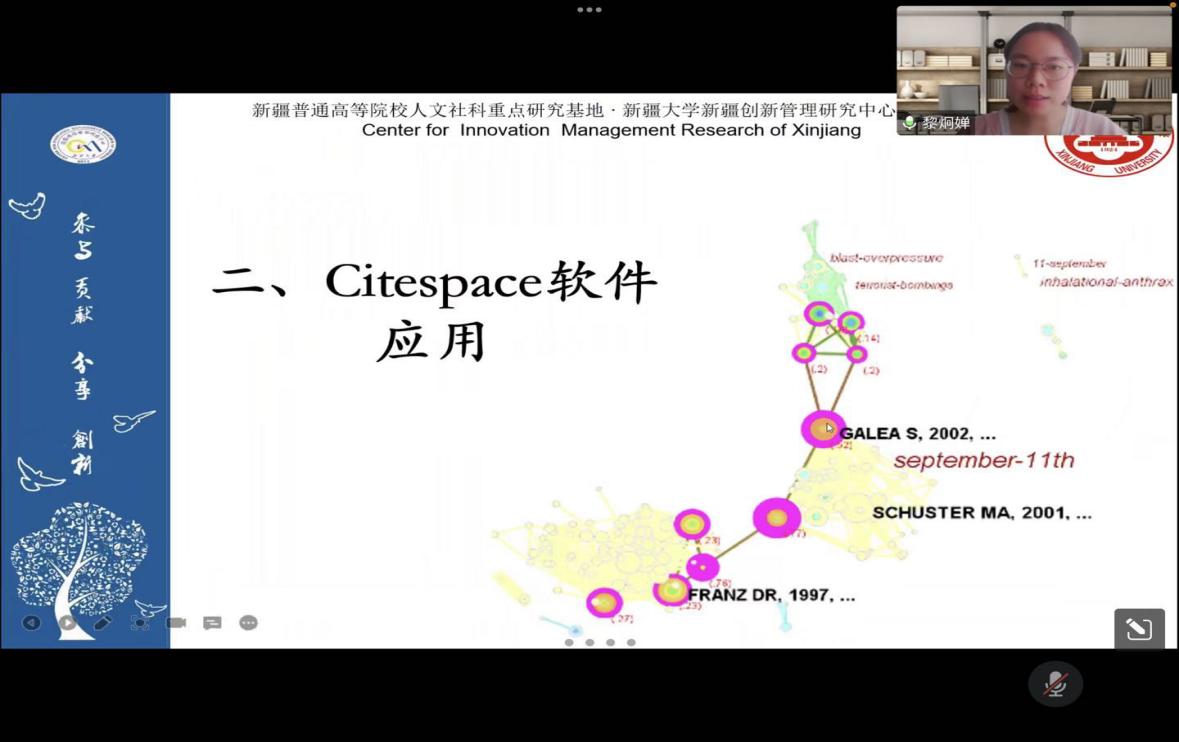Click the magenta node beside GALEA S

click(823, 429)
